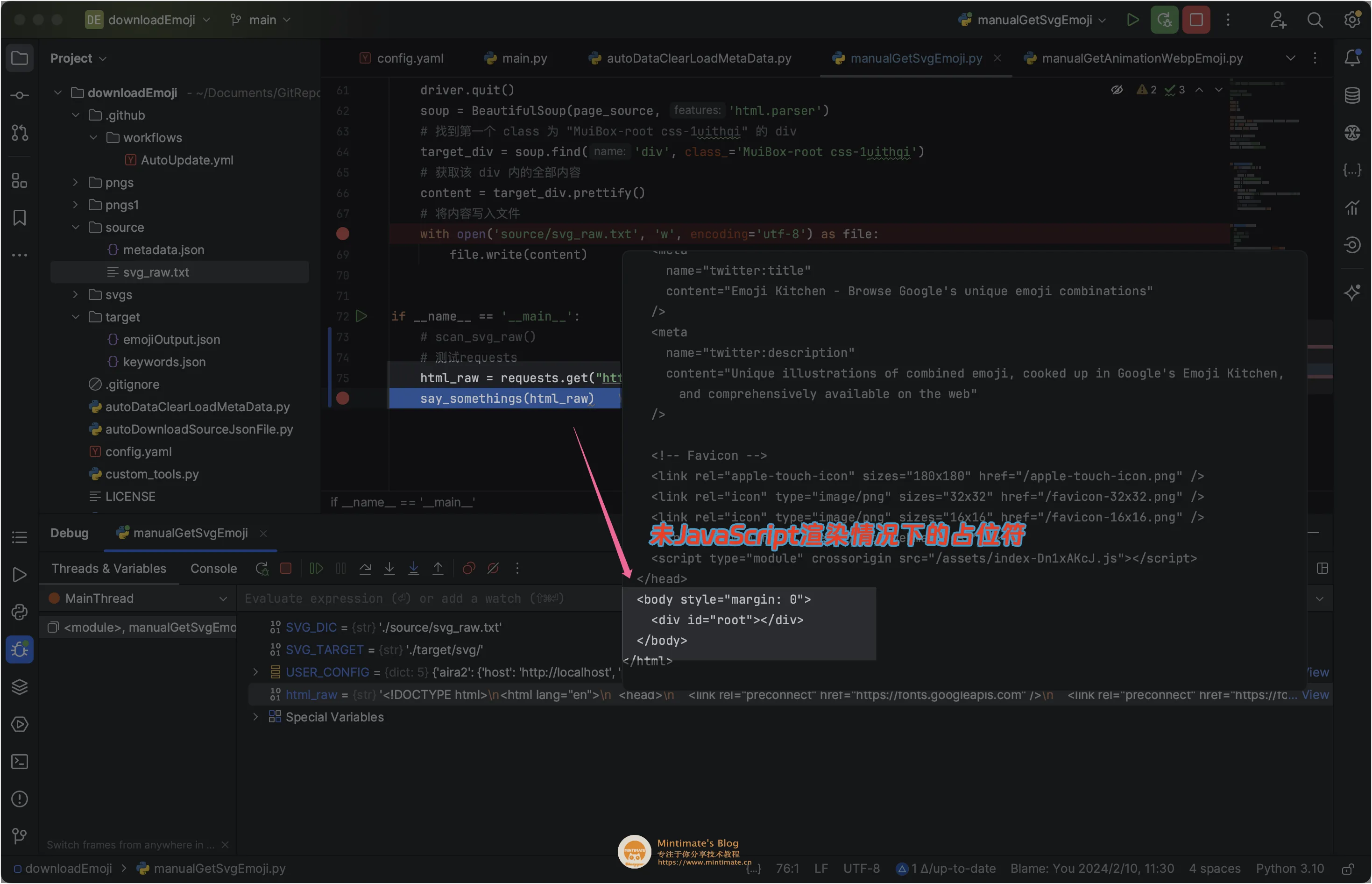Open the Git tool window icon

20,836
